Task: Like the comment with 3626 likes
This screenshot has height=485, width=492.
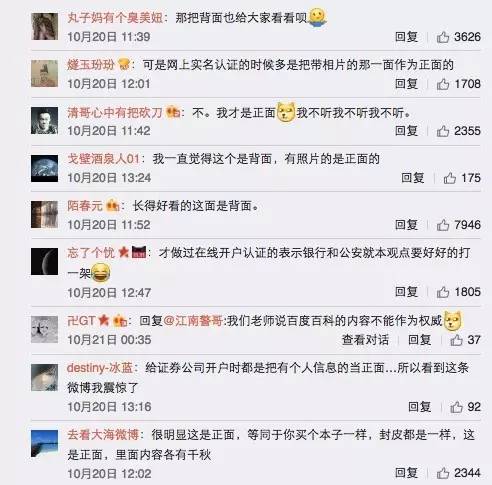Action: coord(443,37)
